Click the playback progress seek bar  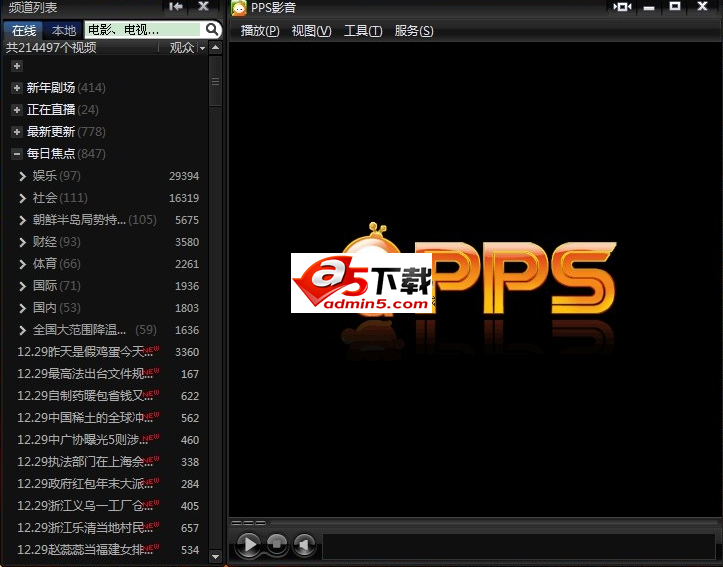coord(475,523)
